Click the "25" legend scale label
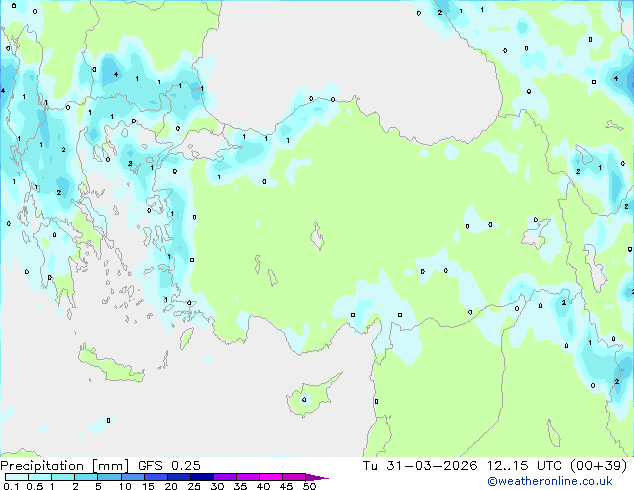The height and width of the screenshot is (490, 634). [x=194, y=486]
